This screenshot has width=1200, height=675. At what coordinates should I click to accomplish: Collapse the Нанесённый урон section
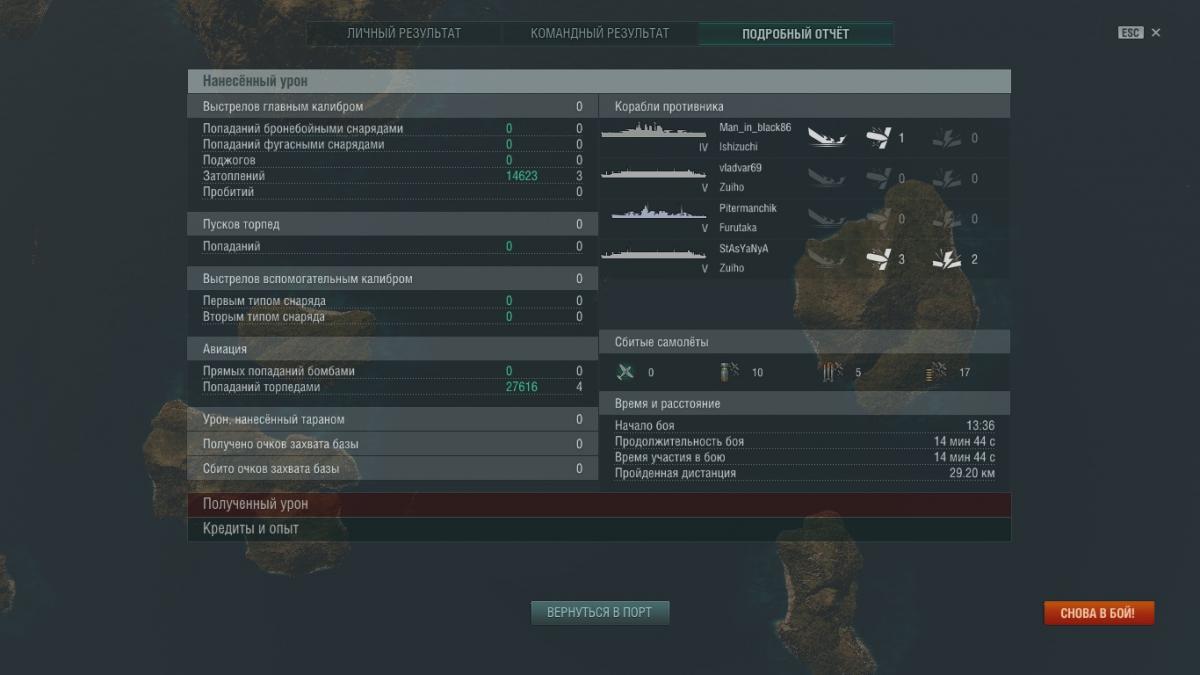click(x=599, y=81)
